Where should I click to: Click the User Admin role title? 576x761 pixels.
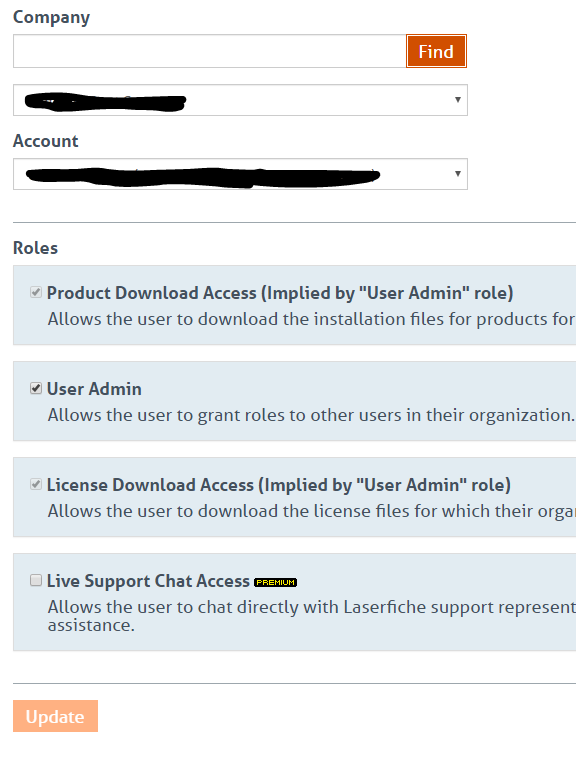tap(94, 389)
